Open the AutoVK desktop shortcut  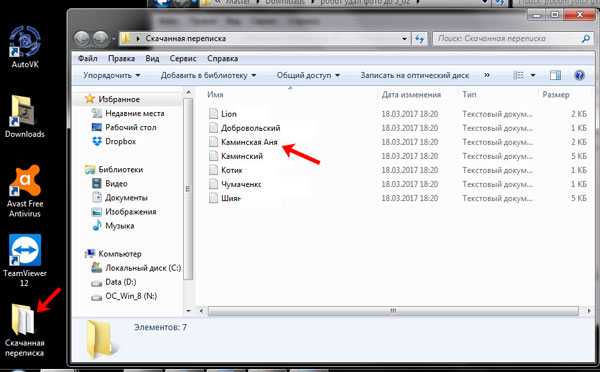click(25, 47)
